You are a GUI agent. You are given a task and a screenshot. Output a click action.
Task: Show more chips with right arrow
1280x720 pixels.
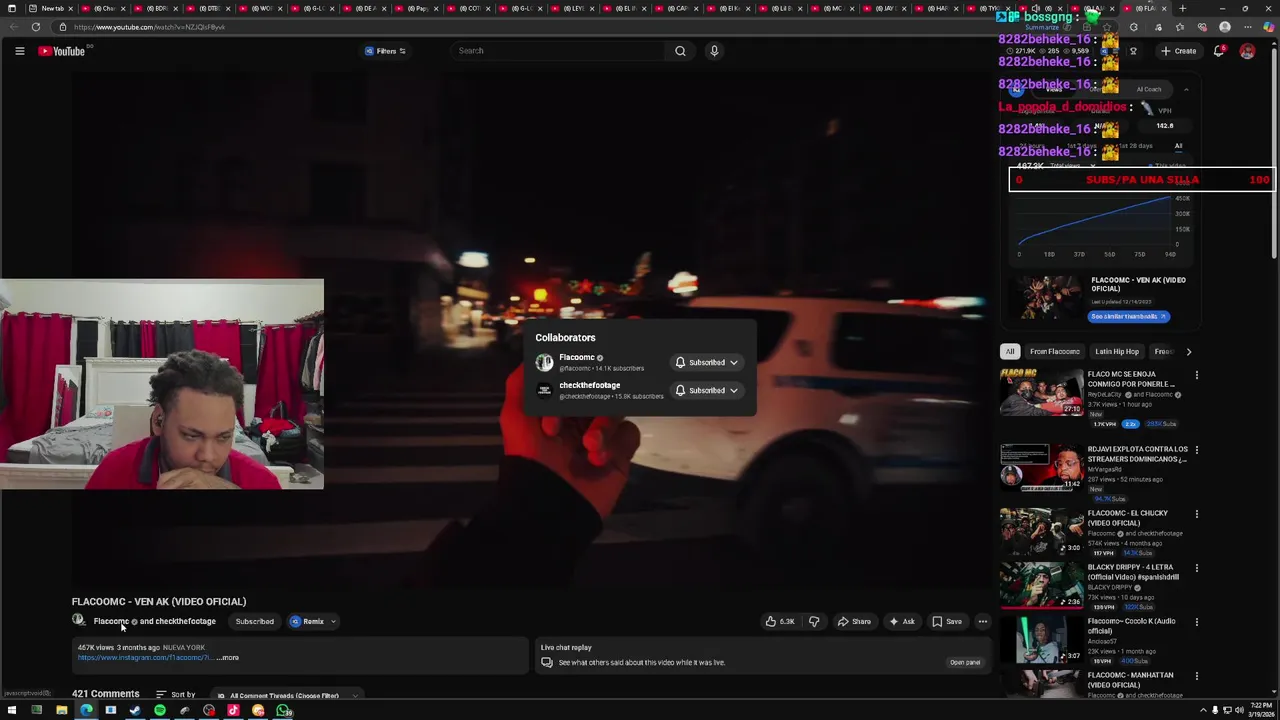click(x=1188, y=352)
